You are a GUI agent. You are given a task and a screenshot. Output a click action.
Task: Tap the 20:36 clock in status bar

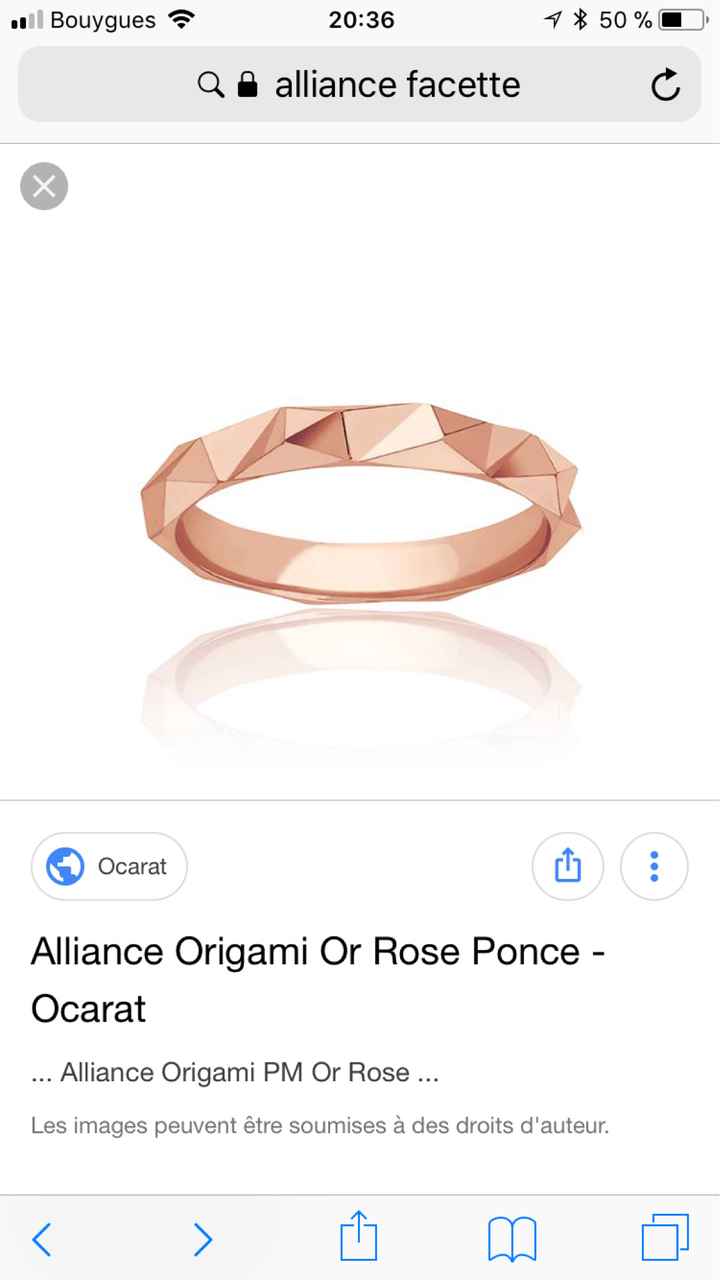pos(361,19)
